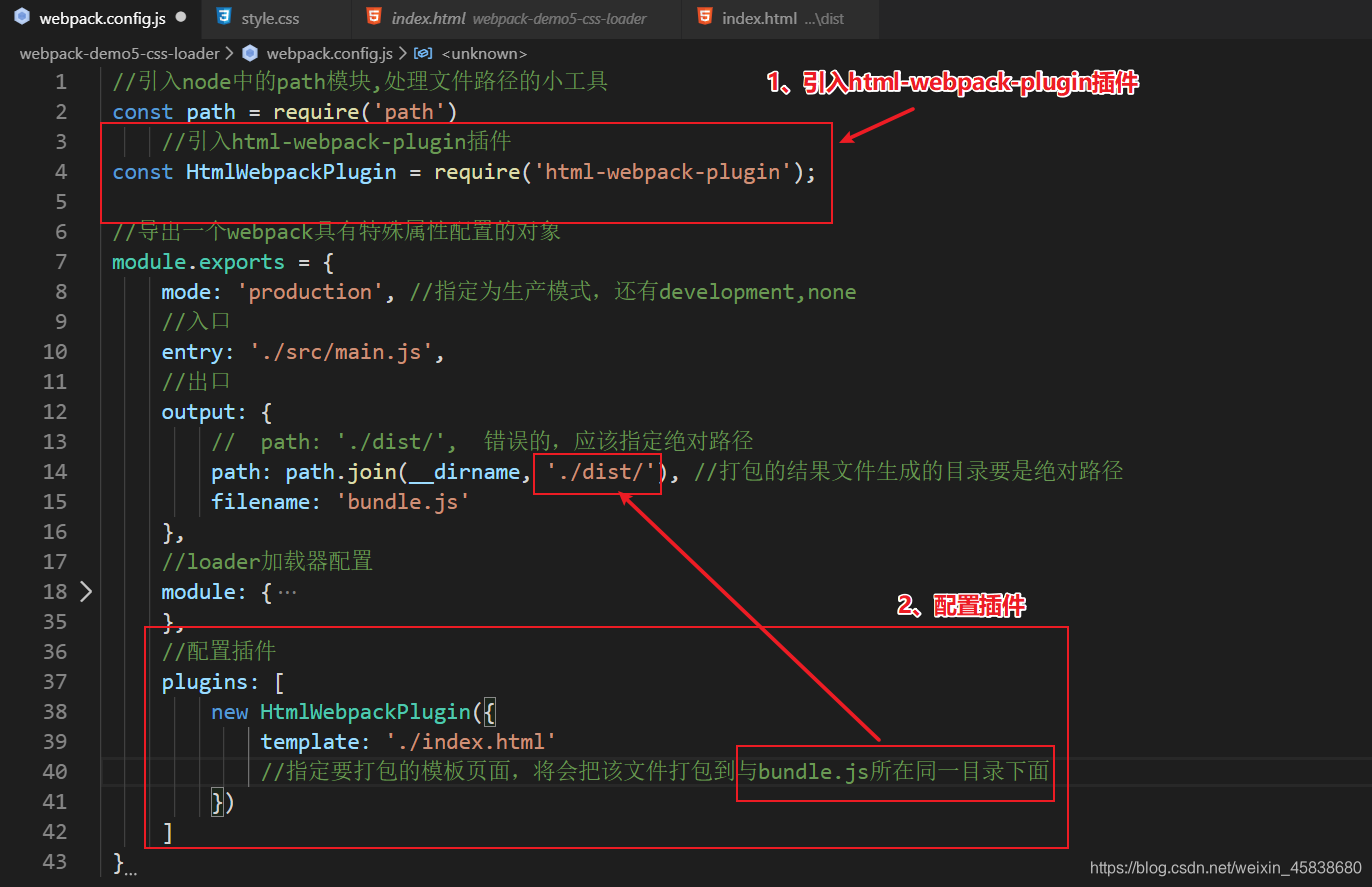Open the <unknown> symbol breadcrumb

[x=483, y=53]
